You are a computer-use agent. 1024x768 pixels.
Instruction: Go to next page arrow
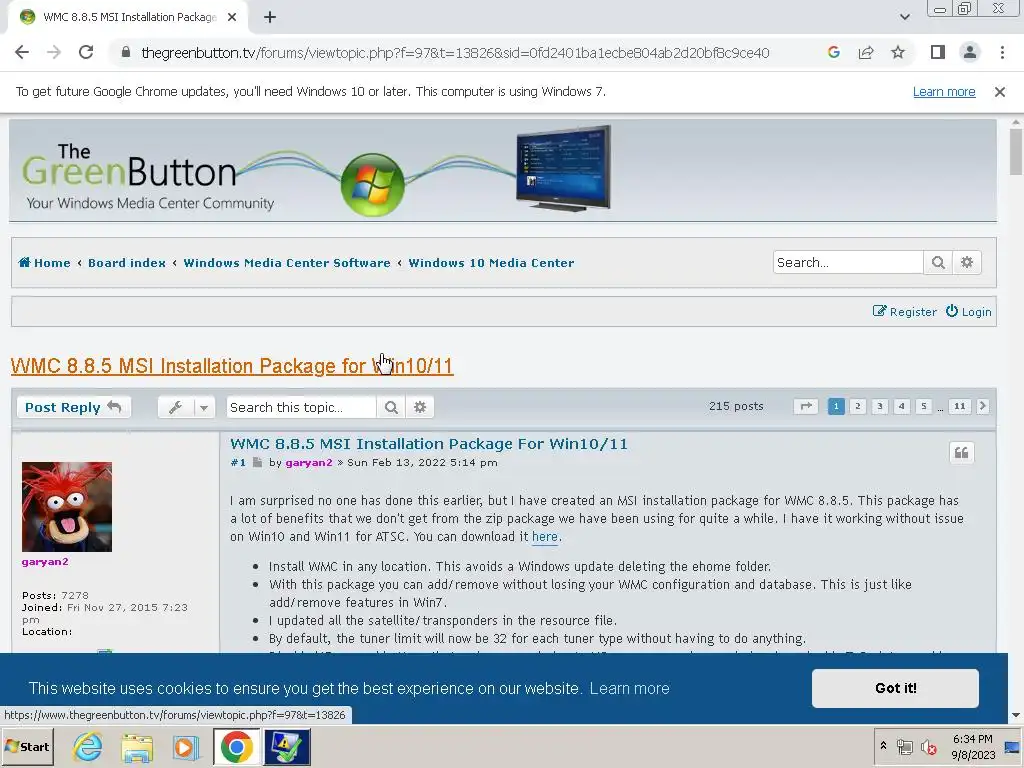pos(982,406)
